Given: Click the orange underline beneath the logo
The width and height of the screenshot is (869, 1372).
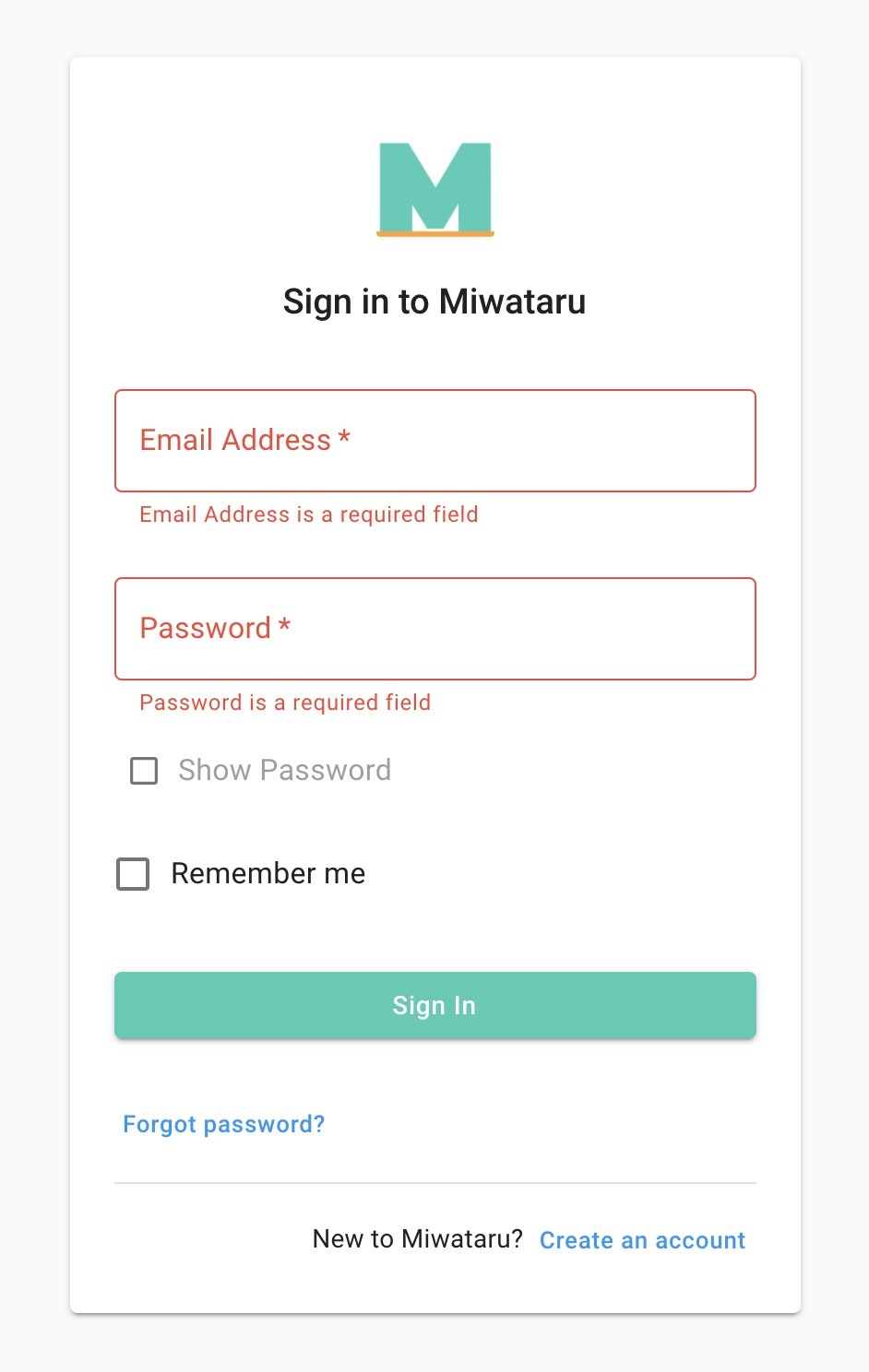Looking at the screenshot, I should tap(434, 236).
